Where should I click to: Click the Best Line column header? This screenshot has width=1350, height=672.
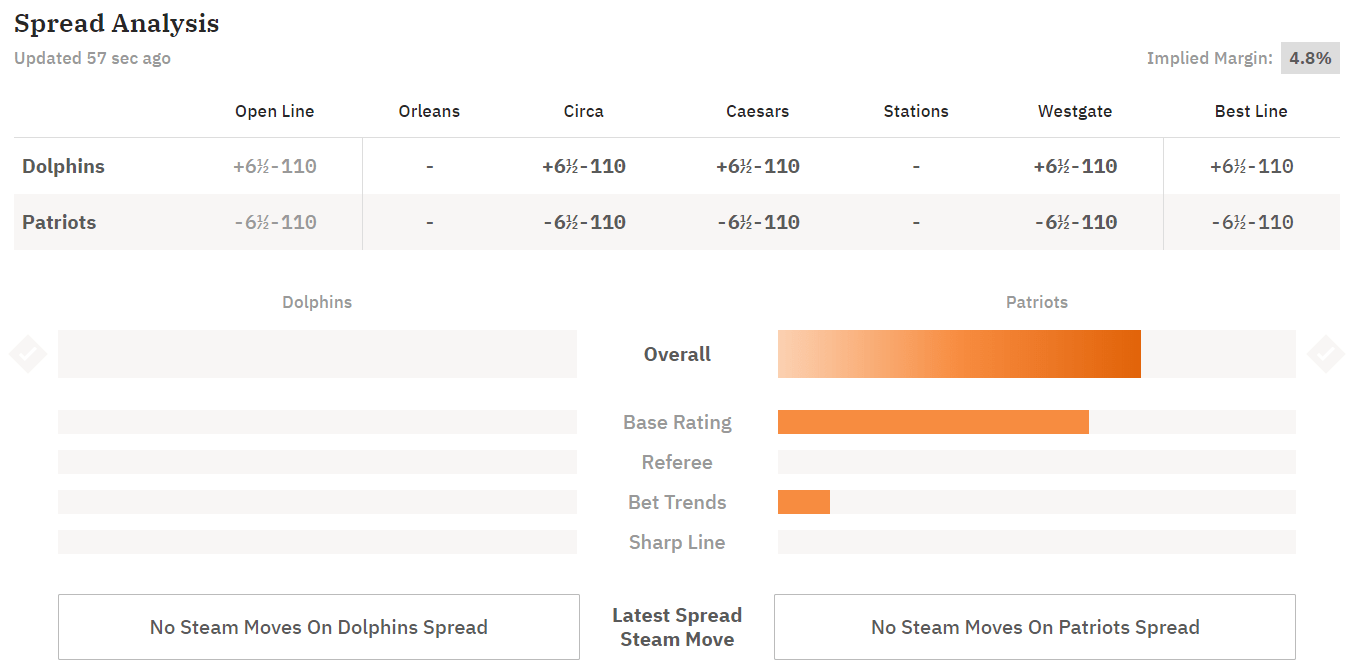click(x=1251, y=111)
